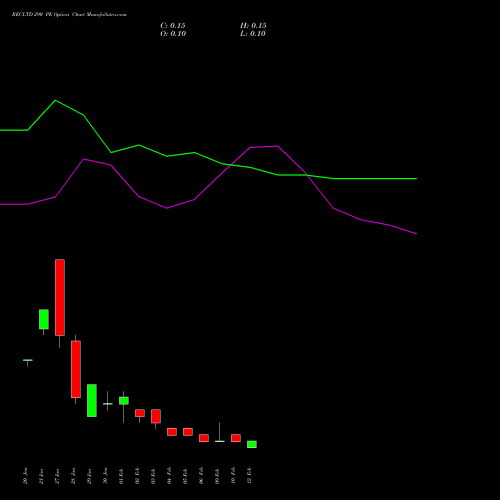Click the 'C: 0.15' close value

(173, 26)
